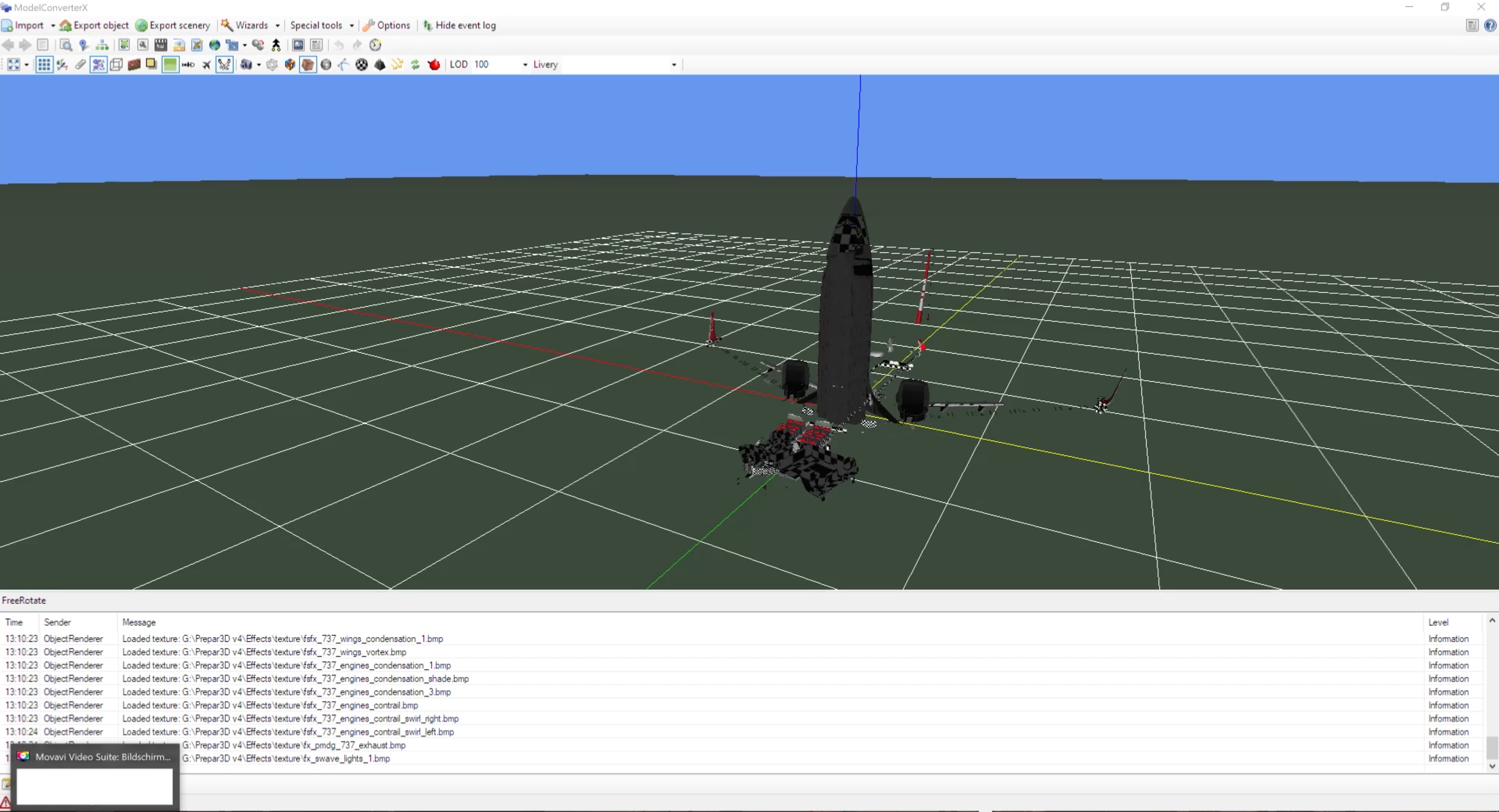Image resolution: width=1499 pixels, height=812 pixels.
Task: Click the airplane icon in view toolbar
Action: [x=207, y=65]
